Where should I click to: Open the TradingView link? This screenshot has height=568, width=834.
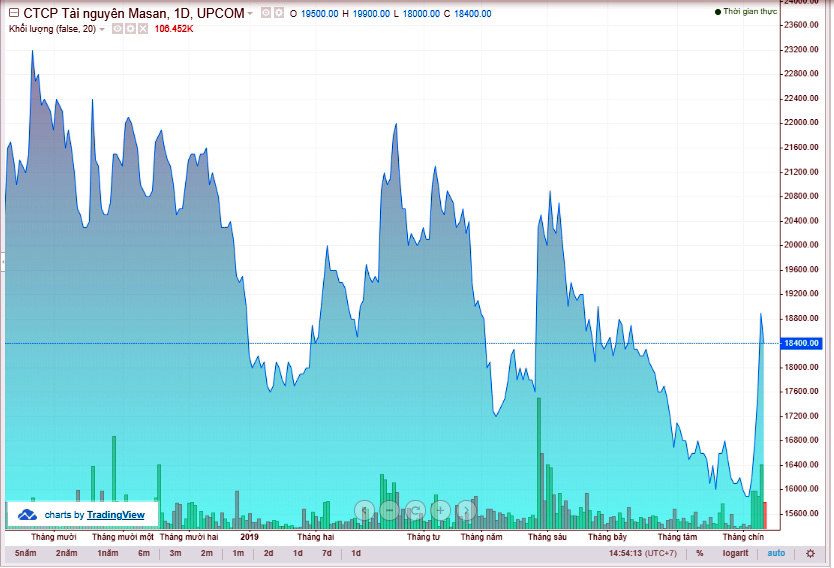tap(115, 515)
